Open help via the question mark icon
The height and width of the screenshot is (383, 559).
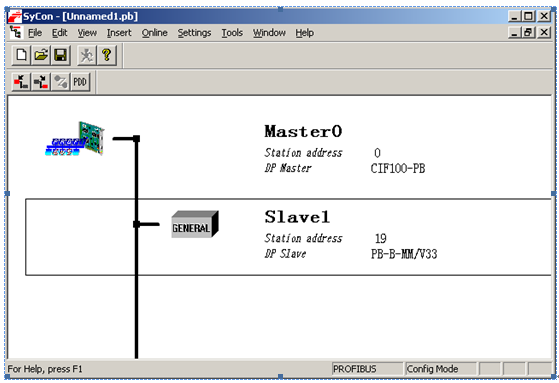click(107, 56)
